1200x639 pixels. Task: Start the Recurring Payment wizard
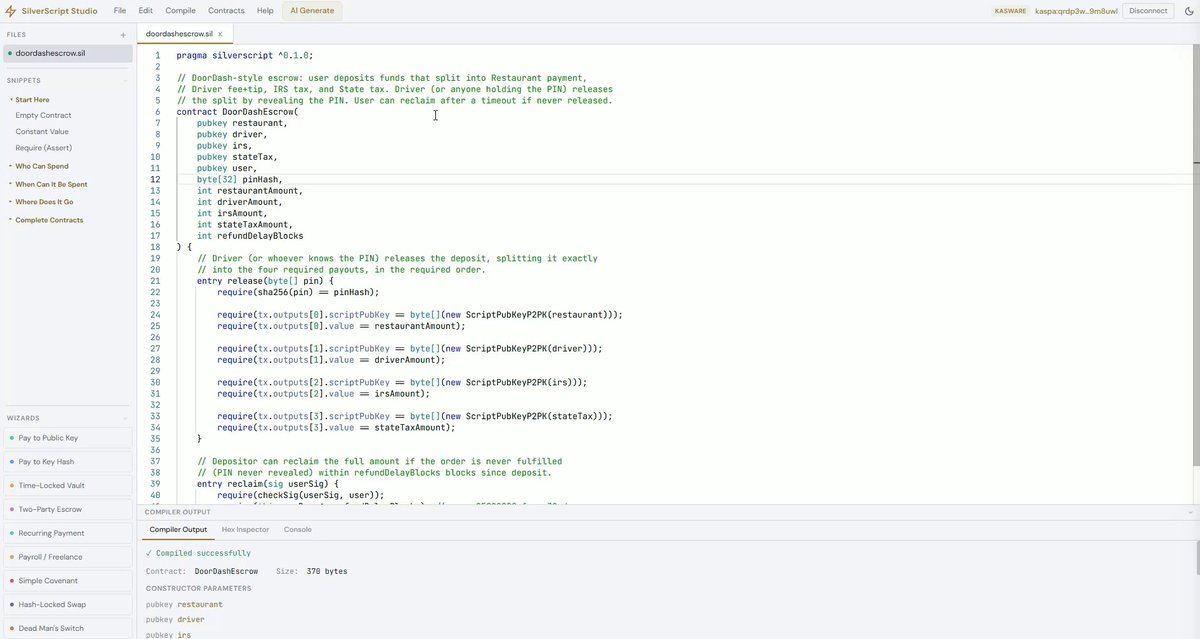[66, 533]
